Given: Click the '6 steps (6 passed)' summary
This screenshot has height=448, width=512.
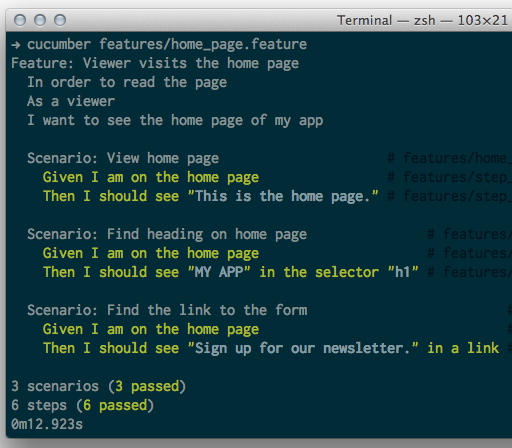Looking at the screenshot, I should (83, 405).
